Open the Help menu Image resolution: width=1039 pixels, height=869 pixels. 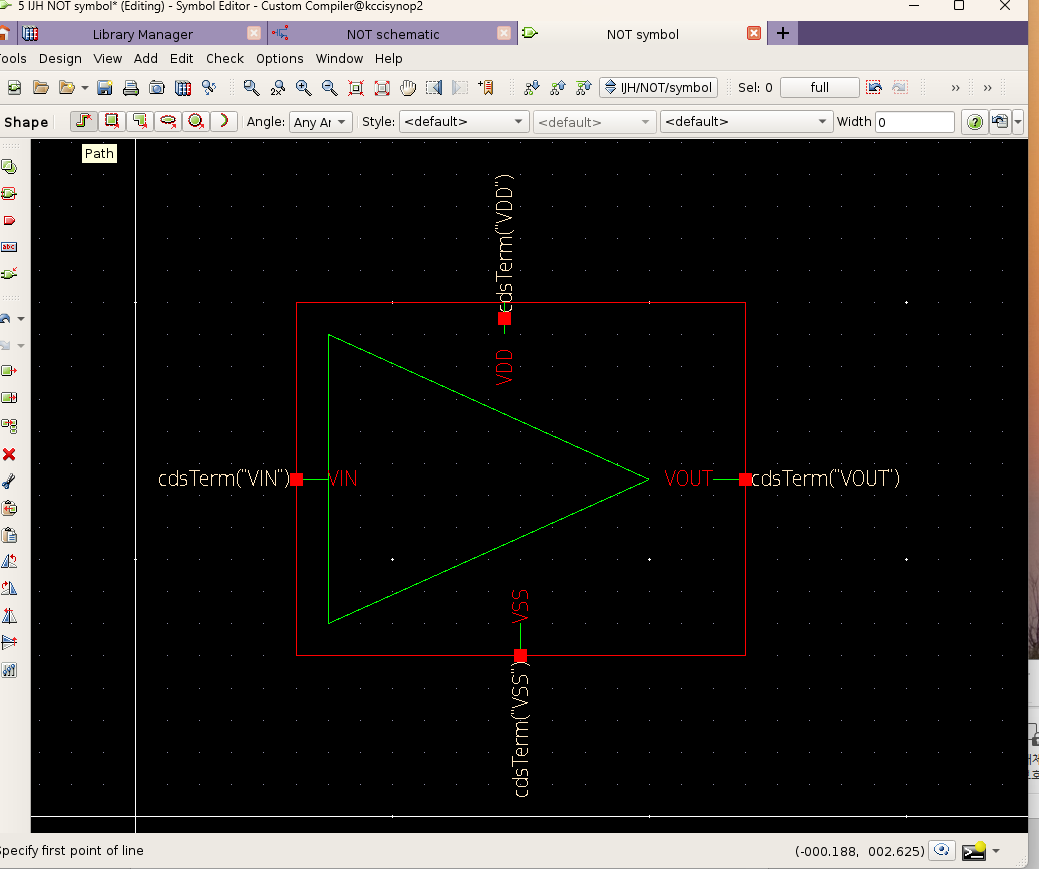point(388,58)
